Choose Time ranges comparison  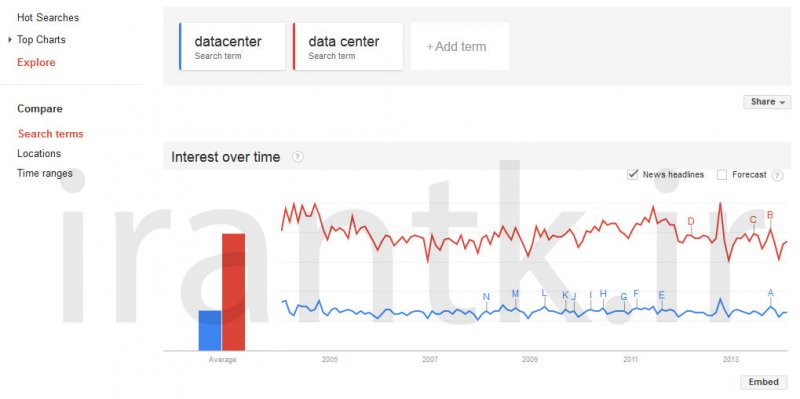[45, 173]
